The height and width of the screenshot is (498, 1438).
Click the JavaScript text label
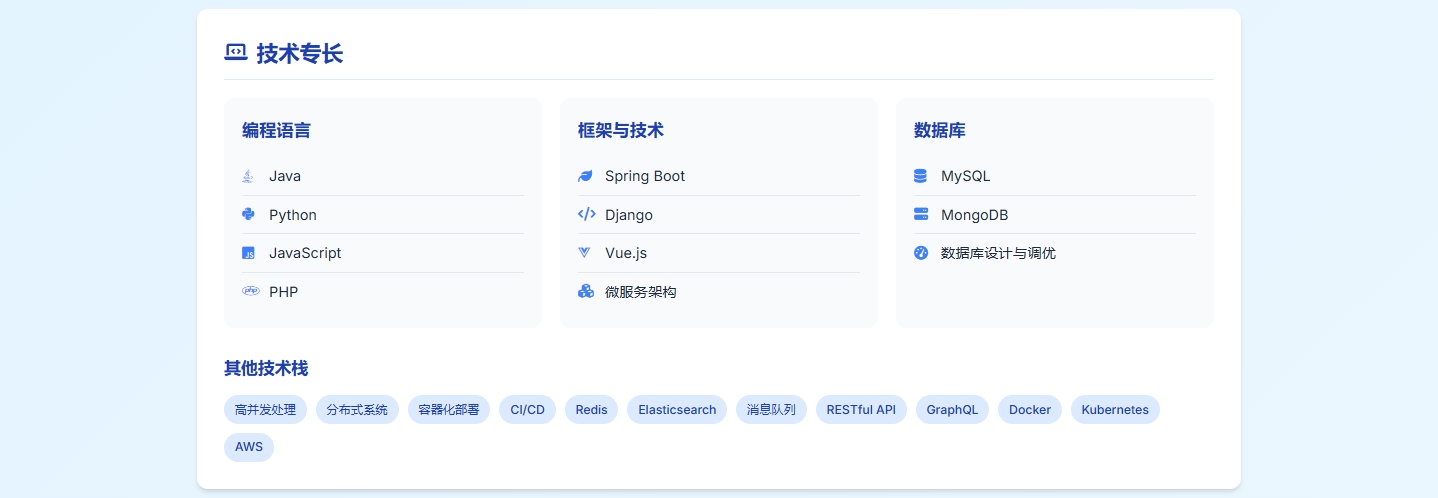[305, 253]
